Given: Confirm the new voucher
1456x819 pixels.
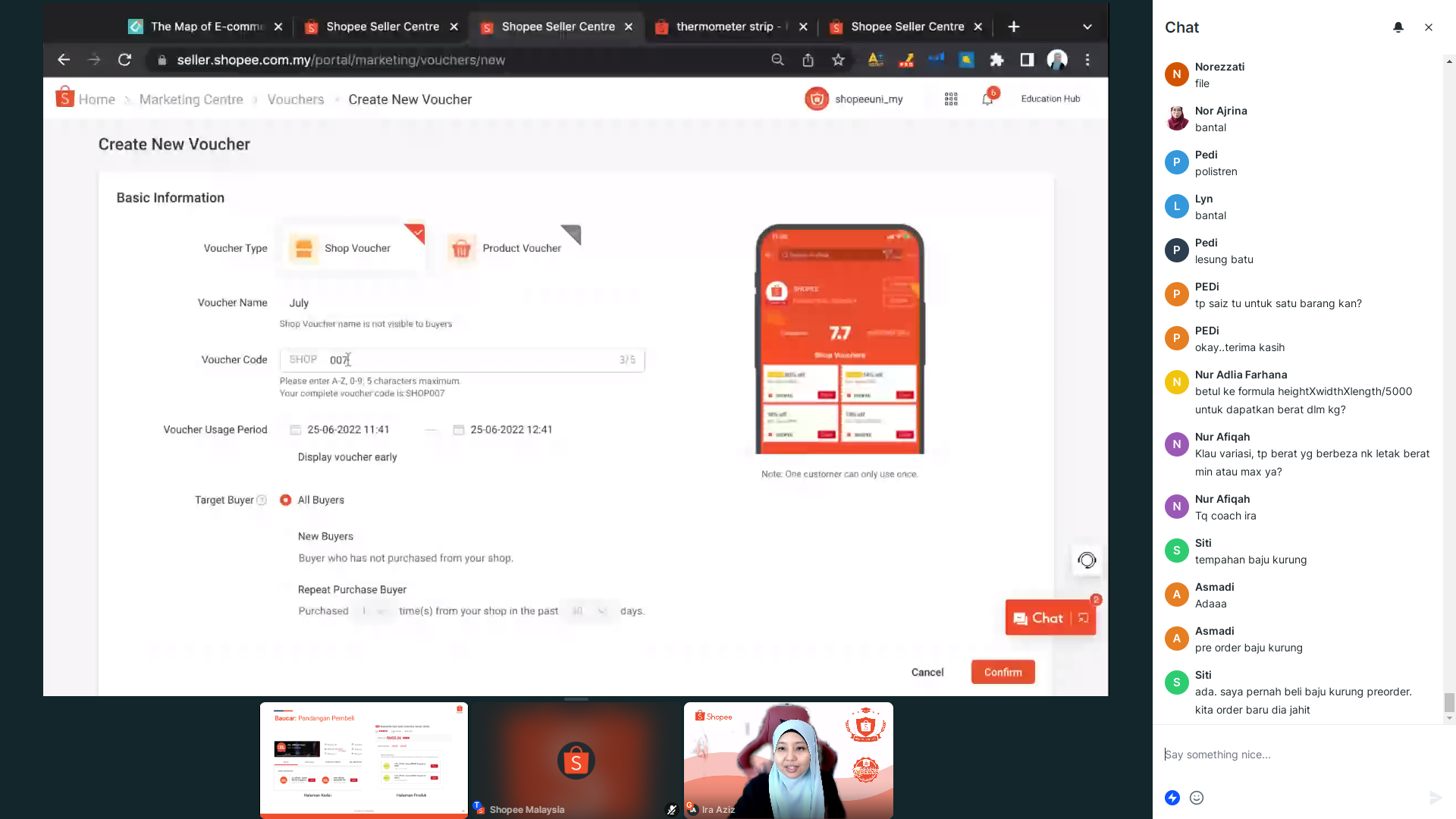Looking at the screenshot, I should pyautogui.click(x=1003, y=672).
